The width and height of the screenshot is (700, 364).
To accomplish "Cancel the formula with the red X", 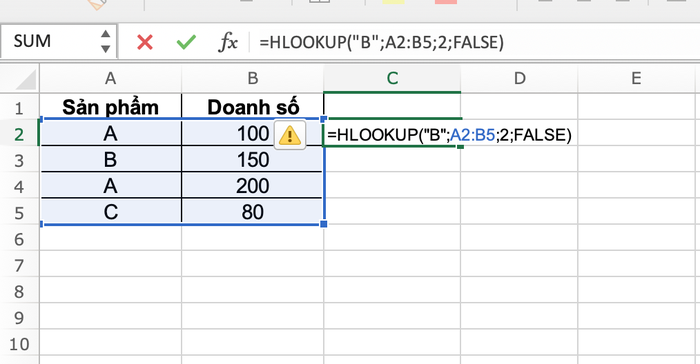I will 145,42.
